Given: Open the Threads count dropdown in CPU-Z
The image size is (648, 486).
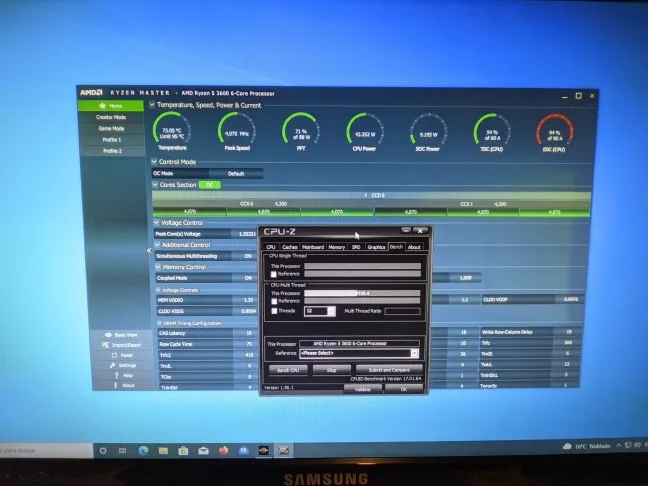Looking at the screenshot, I should [331, 311].
